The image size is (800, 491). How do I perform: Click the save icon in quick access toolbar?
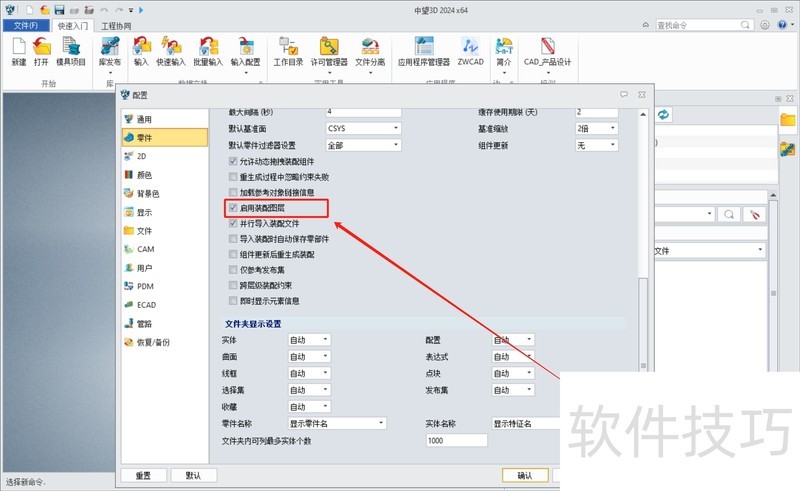[x=59, y=10]
